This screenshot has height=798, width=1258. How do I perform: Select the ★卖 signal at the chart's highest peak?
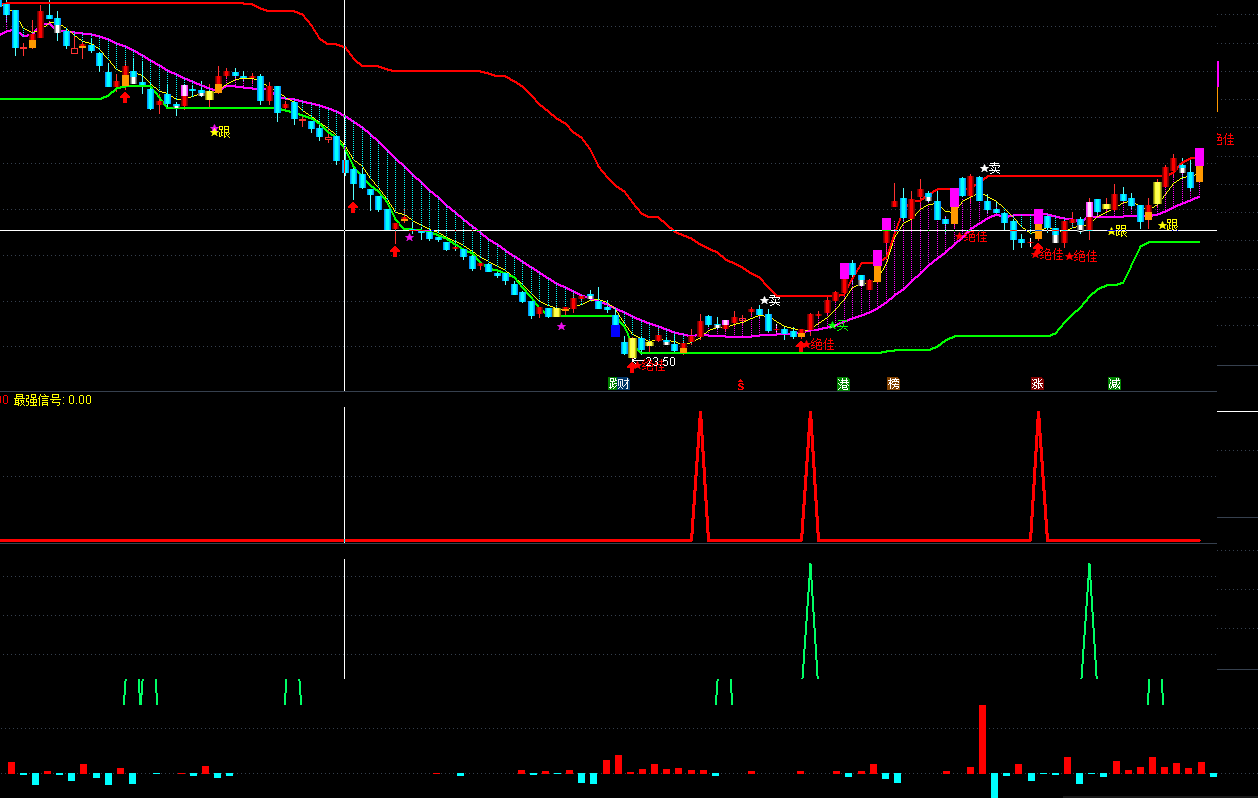(990, 168)
